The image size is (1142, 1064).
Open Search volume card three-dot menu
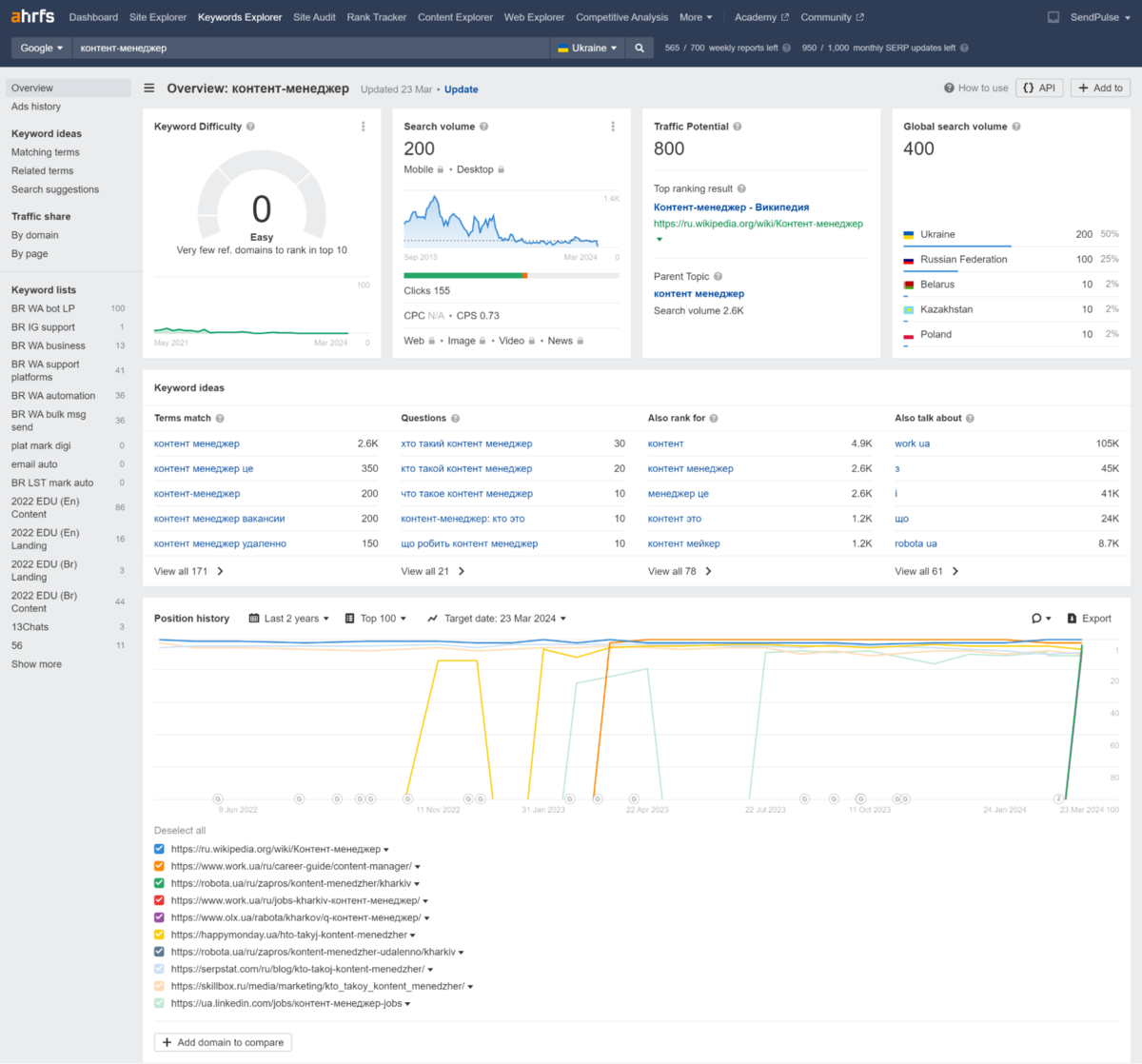613,127
